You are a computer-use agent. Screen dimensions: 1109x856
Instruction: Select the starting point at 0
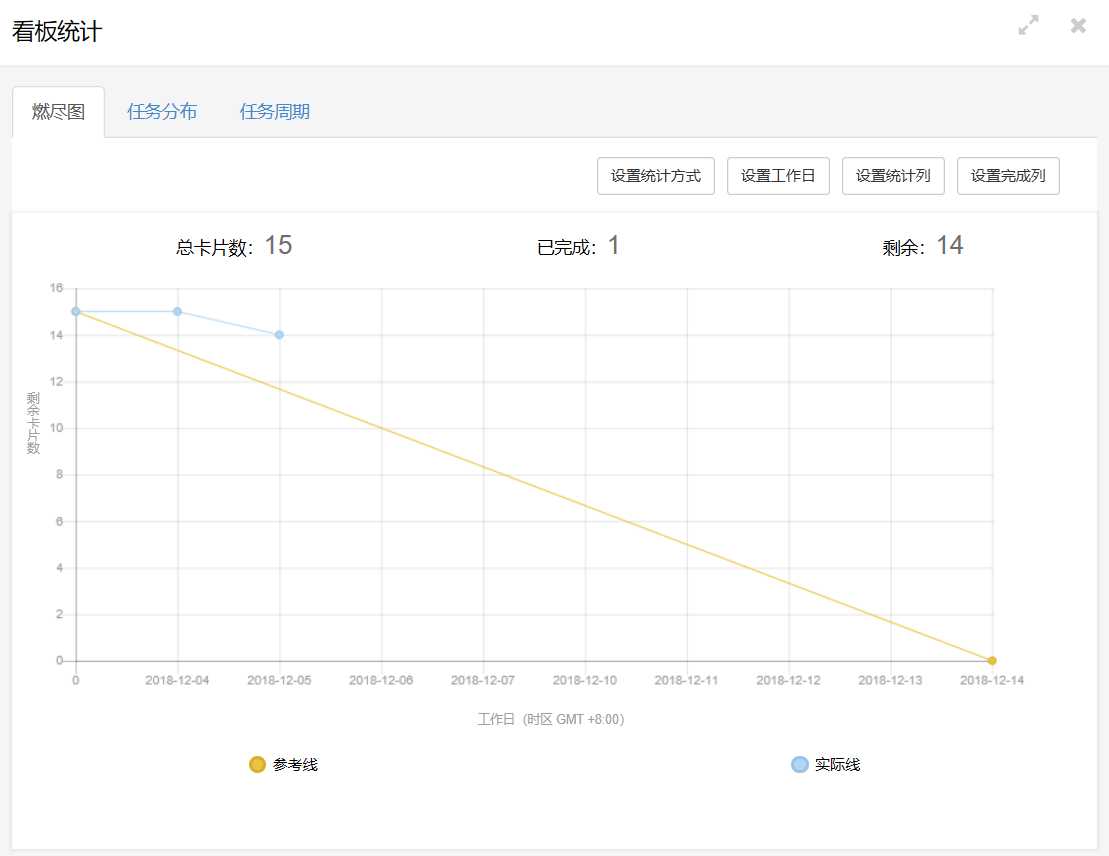pos(76,311)
